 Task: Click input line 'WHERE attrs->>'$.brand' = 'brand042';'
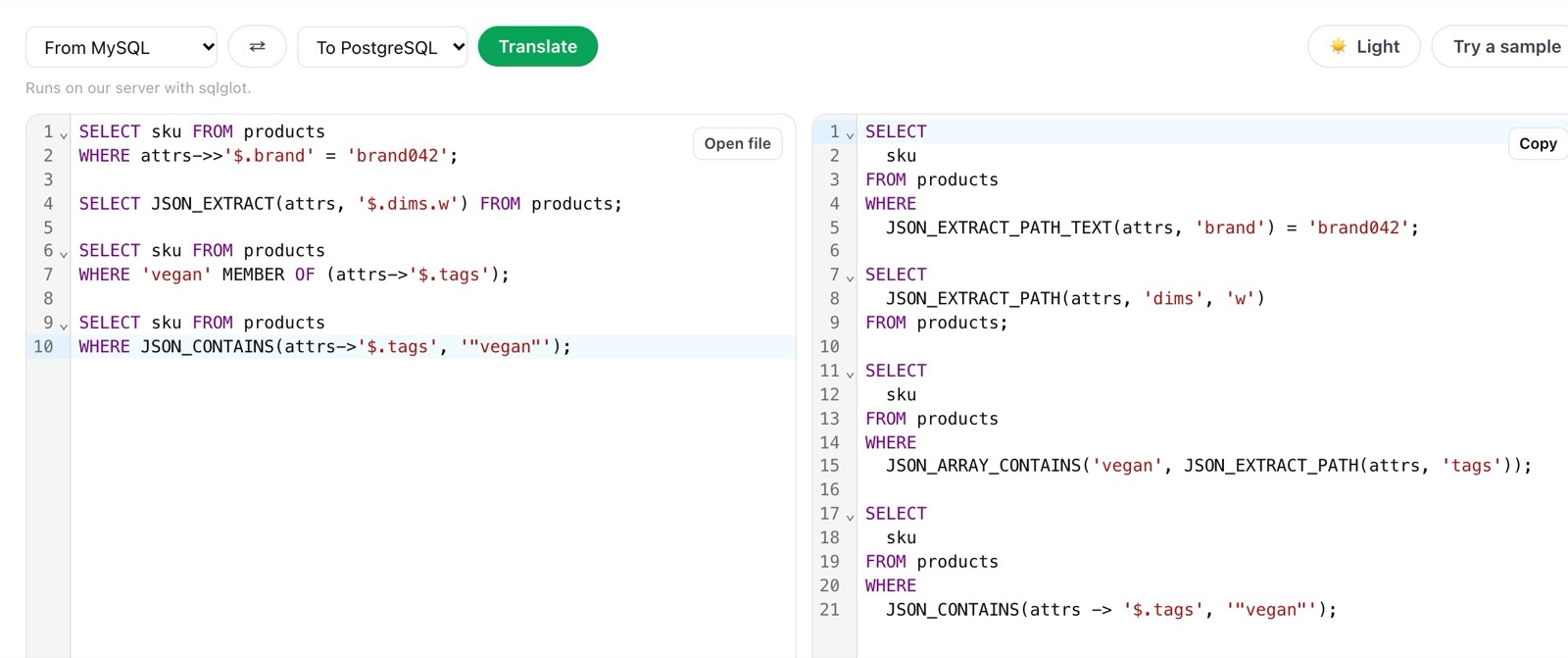click(x=269, y=155)
